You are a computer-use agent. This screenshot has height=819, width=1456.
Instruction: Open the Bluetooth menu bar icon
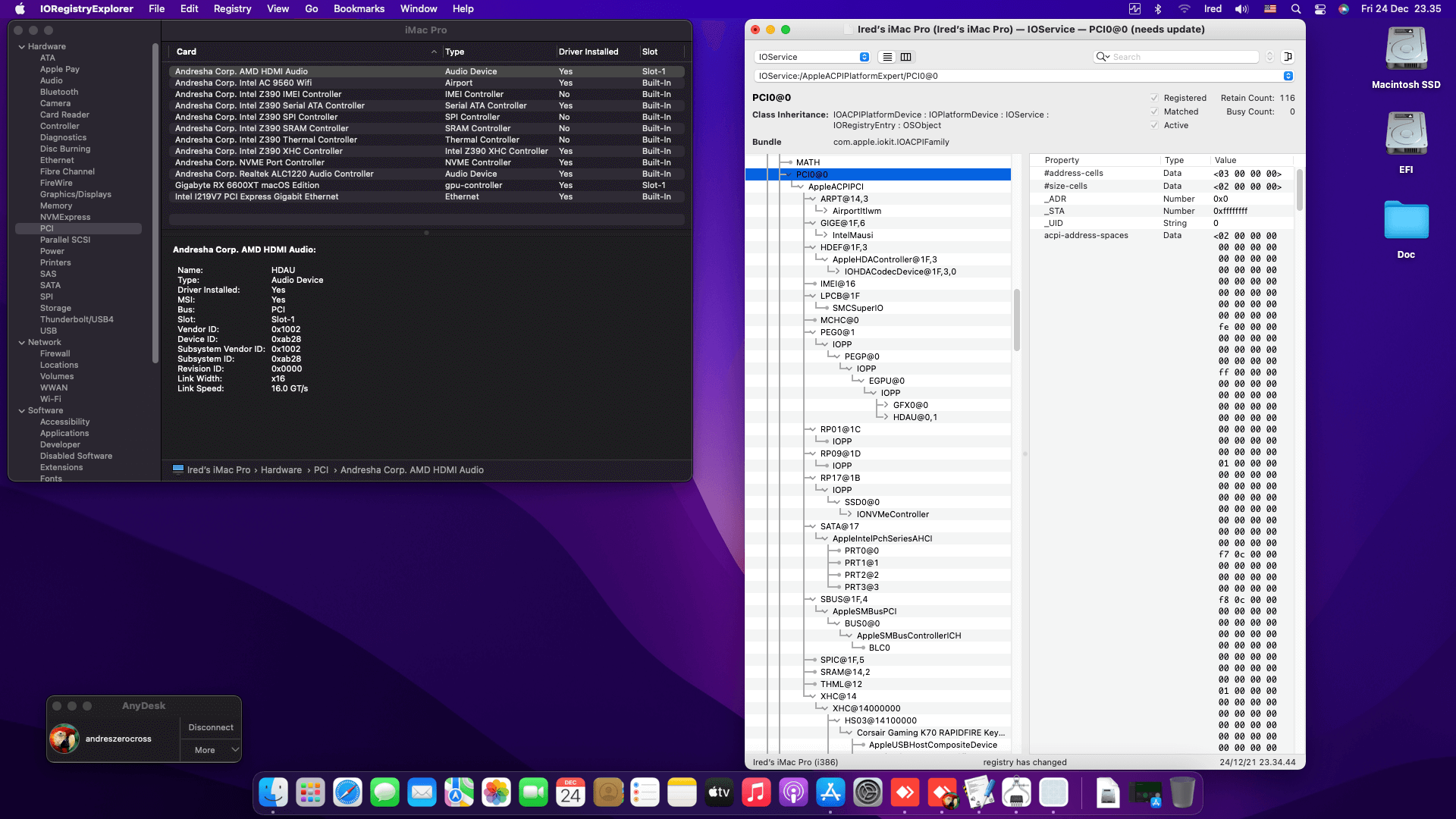tap(1158, 9)
